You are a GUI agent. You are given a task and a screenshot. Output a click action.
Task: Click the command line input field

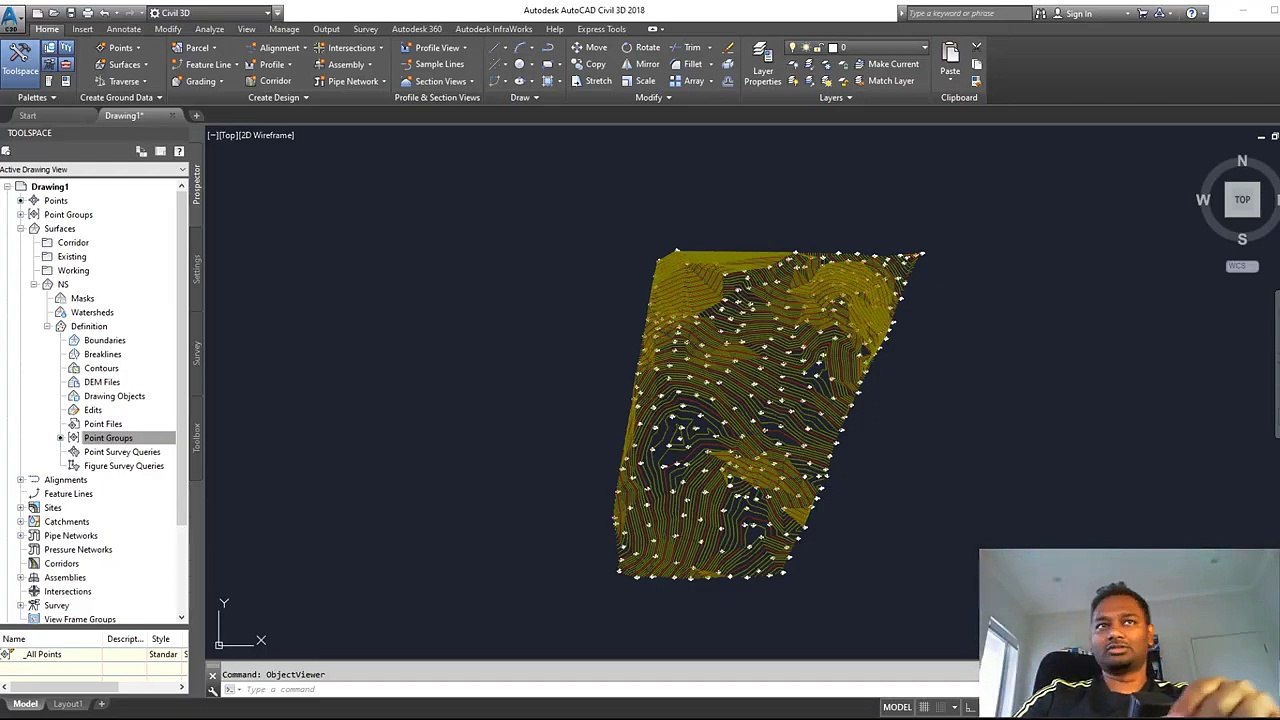tap(600, 690)
